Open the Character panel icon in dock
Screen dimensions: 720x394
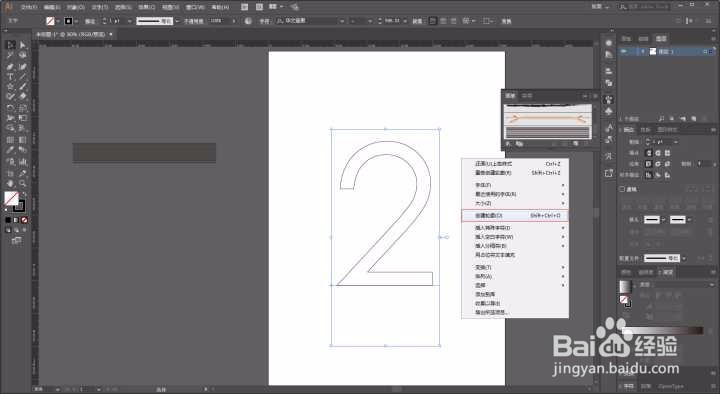point(609,128)
